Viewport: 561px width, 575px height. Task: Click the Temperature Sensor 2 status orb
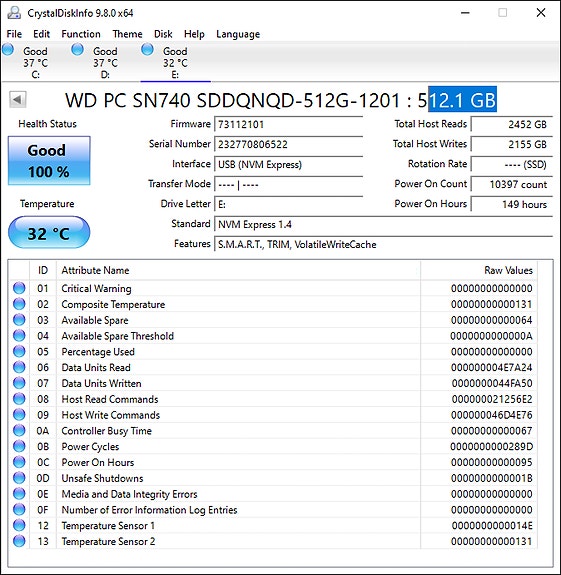pos(19,541)
